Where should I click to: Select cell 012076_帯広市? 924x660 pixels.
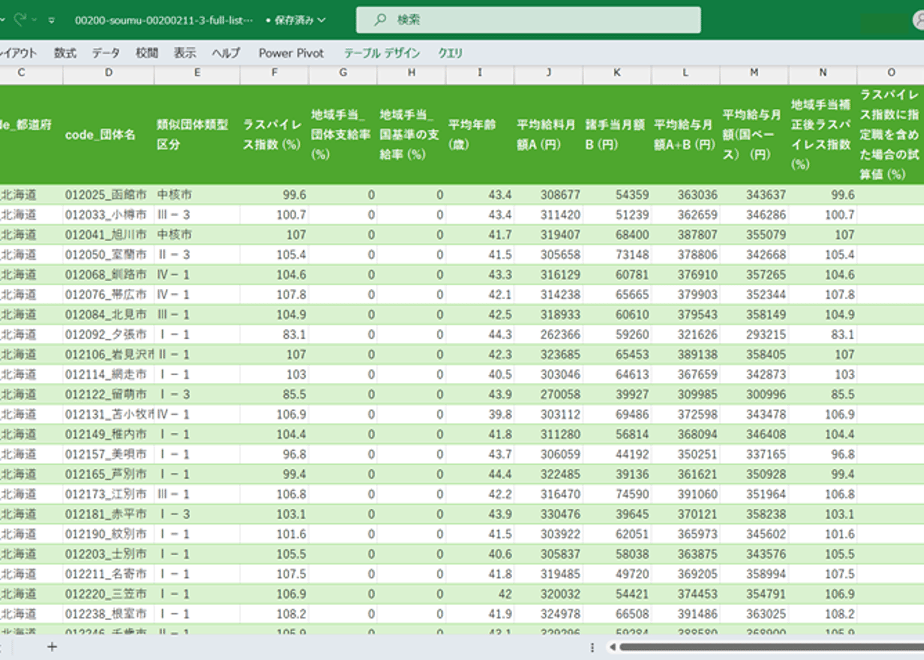[108, 295]
